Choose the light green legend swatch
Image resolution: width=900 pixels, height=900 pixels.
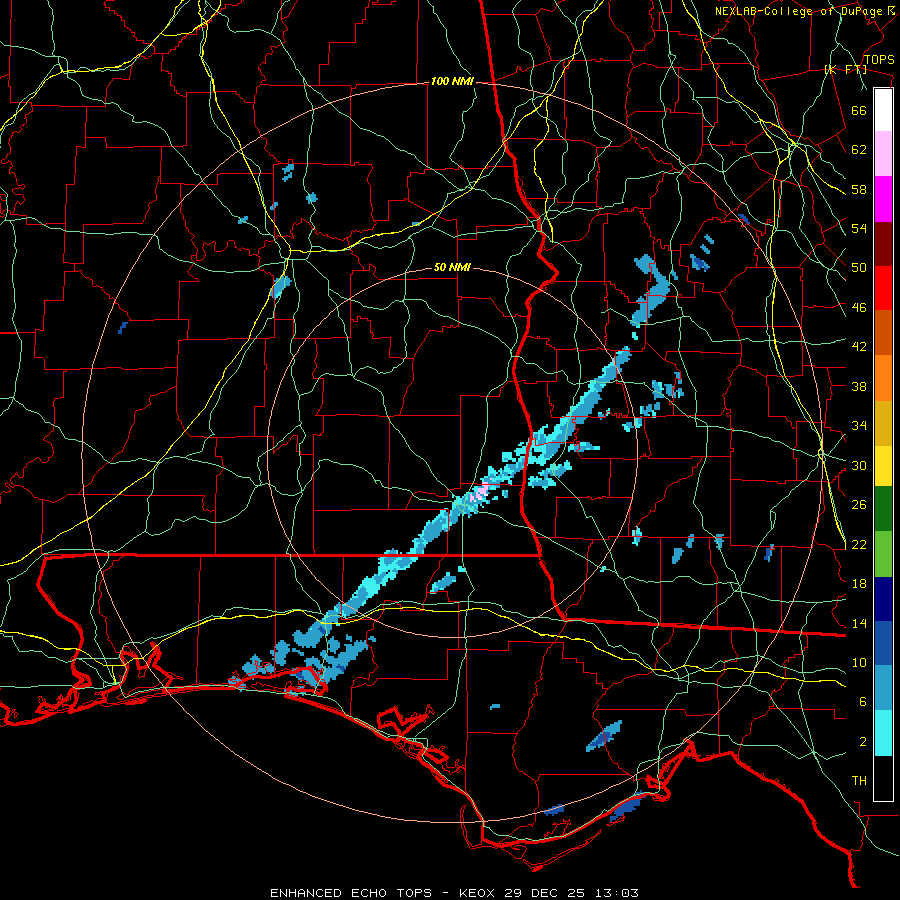(x=883, y=554)
